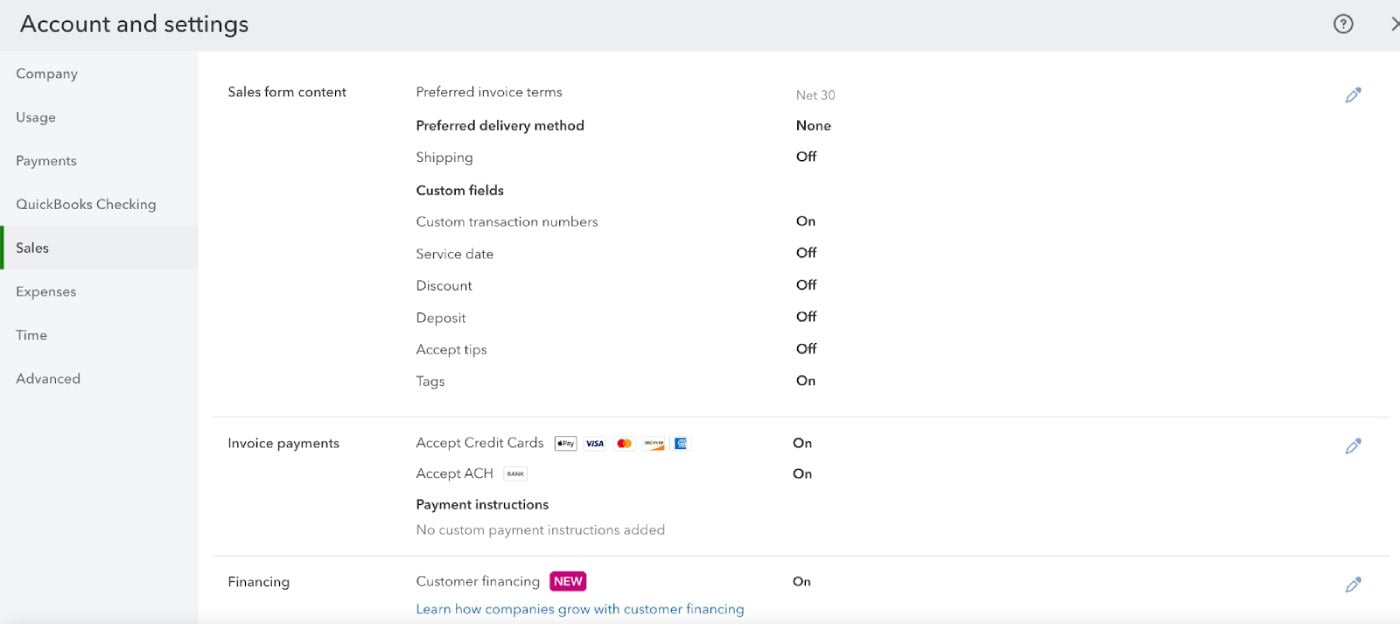
Task: Click the Net 30 invoice terms value
Action: tap(815, 96)
